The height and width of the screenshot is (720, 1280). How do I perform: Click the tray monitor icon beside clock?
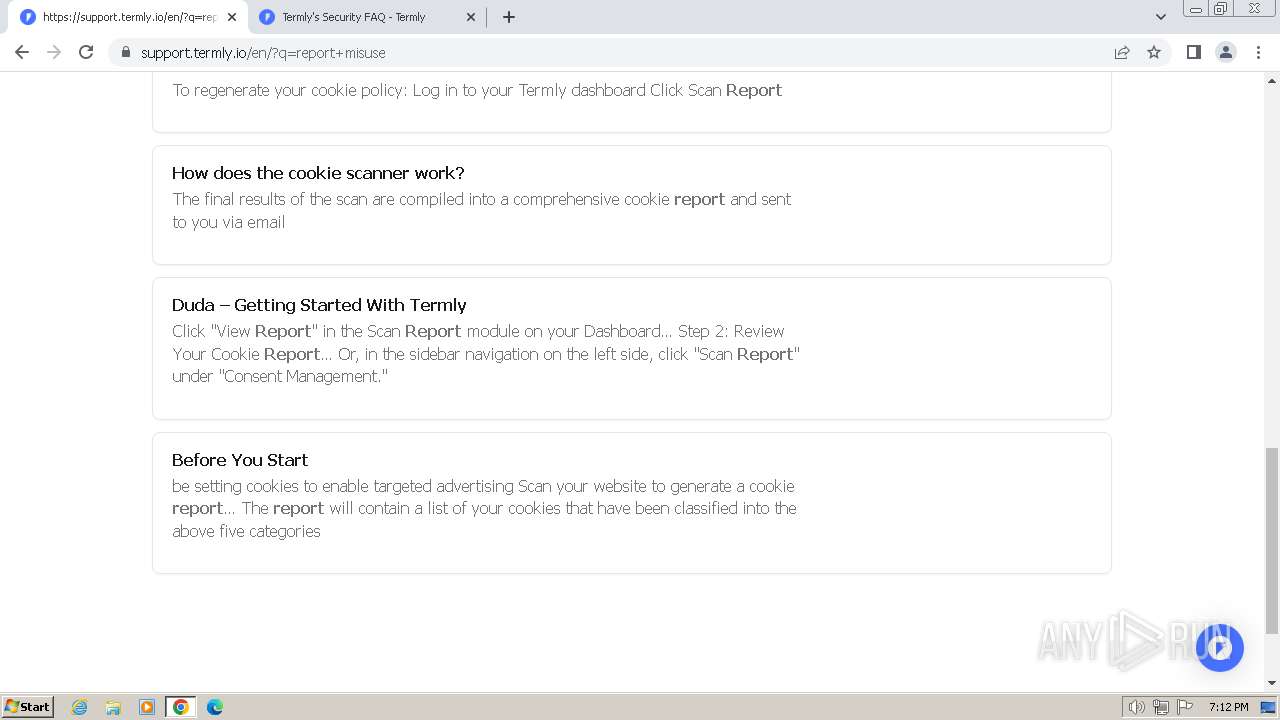coord(1268,707)
